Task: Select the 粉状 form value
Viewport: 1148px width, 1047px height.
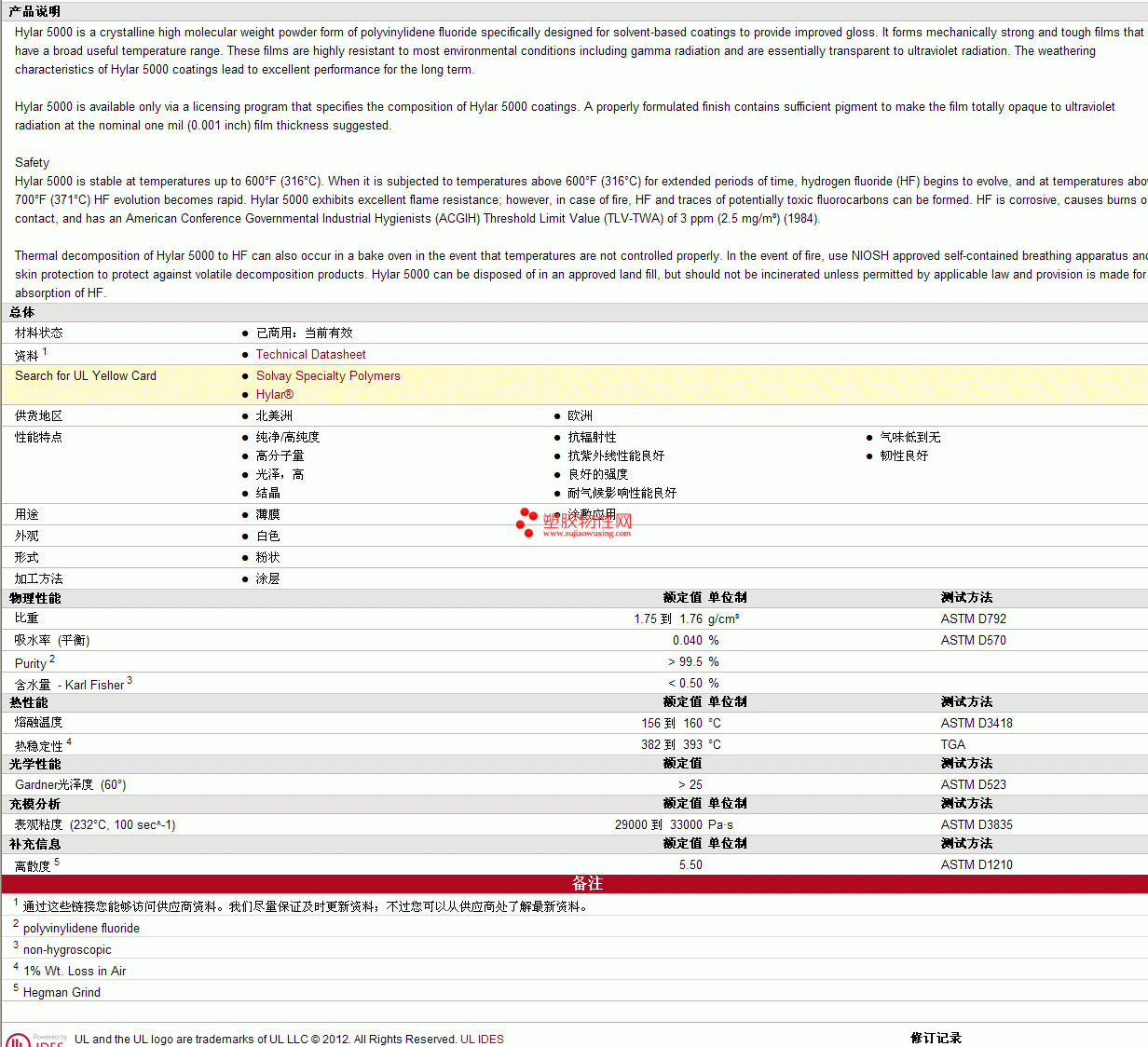Action: (x=267, y=558)
